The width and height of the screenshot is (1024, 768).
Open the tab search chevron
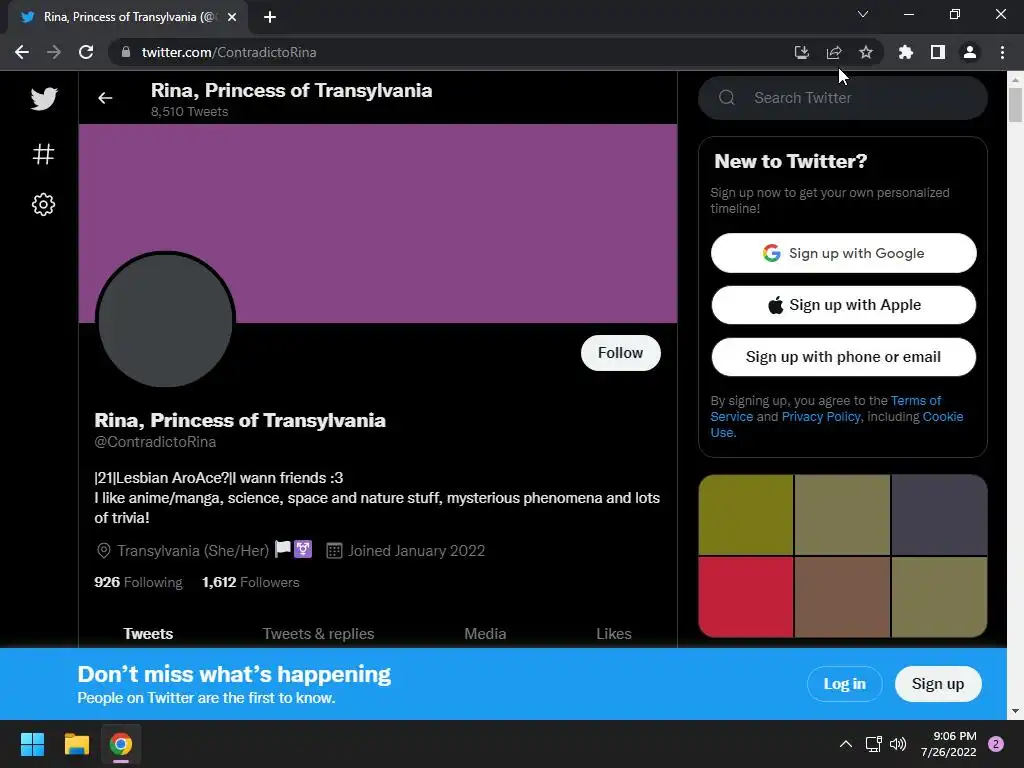[863, 14]
